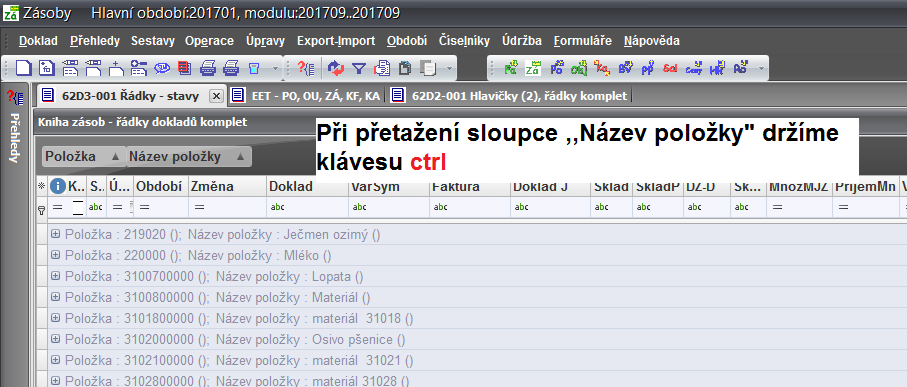907x387 pixels.
Task: Open the blue Po module icon
Action: (556, 68)
